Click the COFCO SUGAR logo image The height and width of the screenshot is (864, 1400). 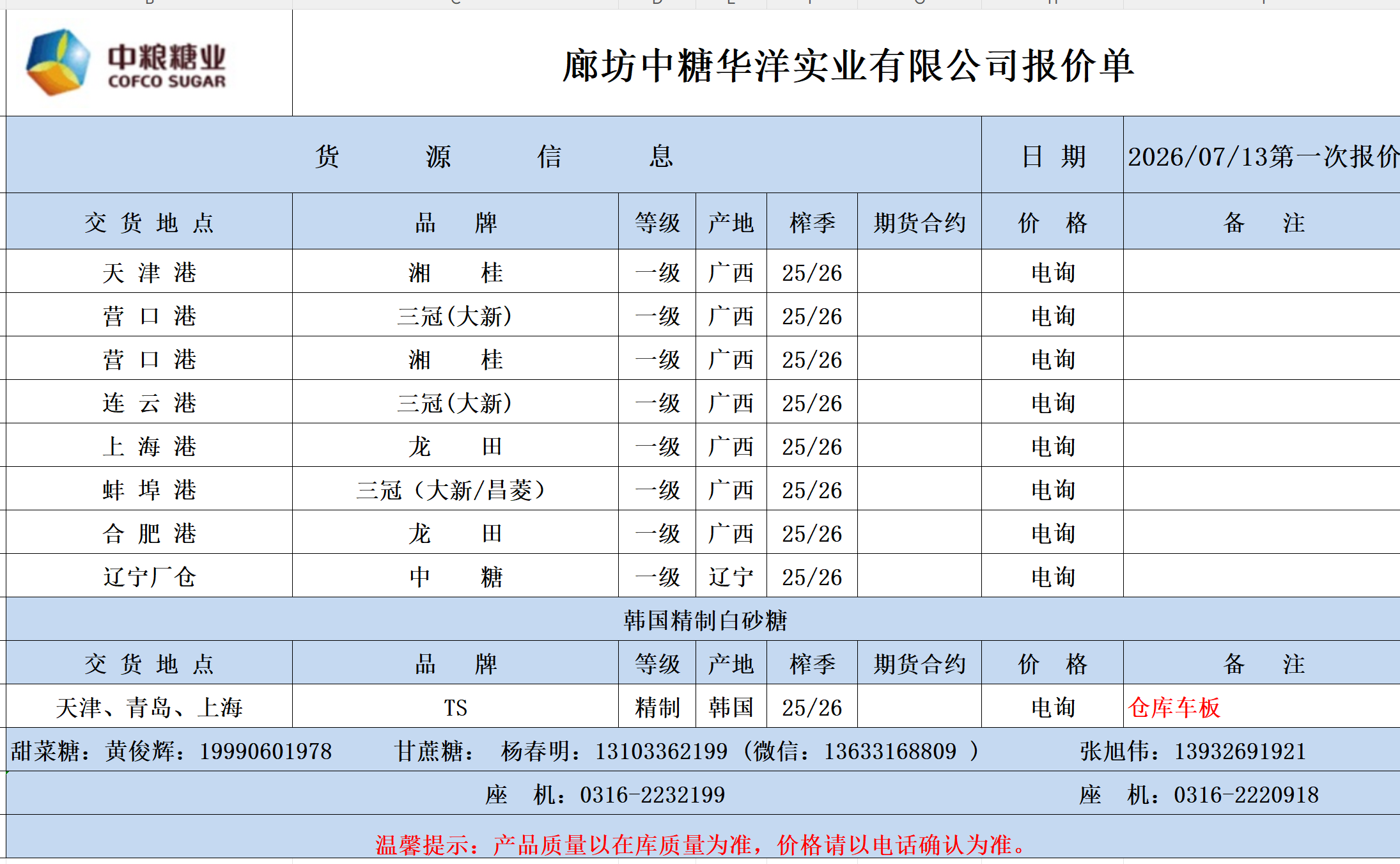[x=125, y=62]
